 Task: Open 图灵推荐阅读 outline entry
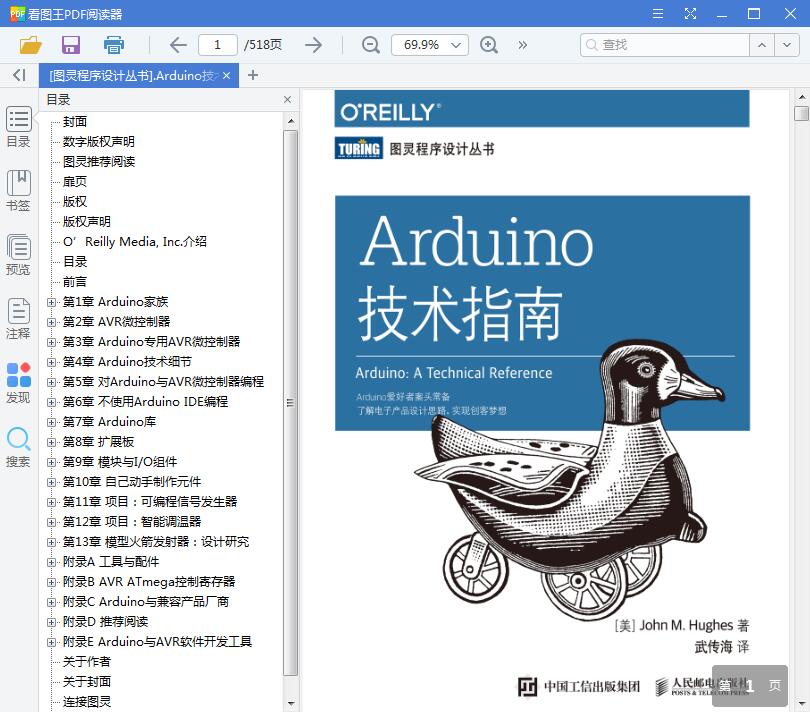99,162
